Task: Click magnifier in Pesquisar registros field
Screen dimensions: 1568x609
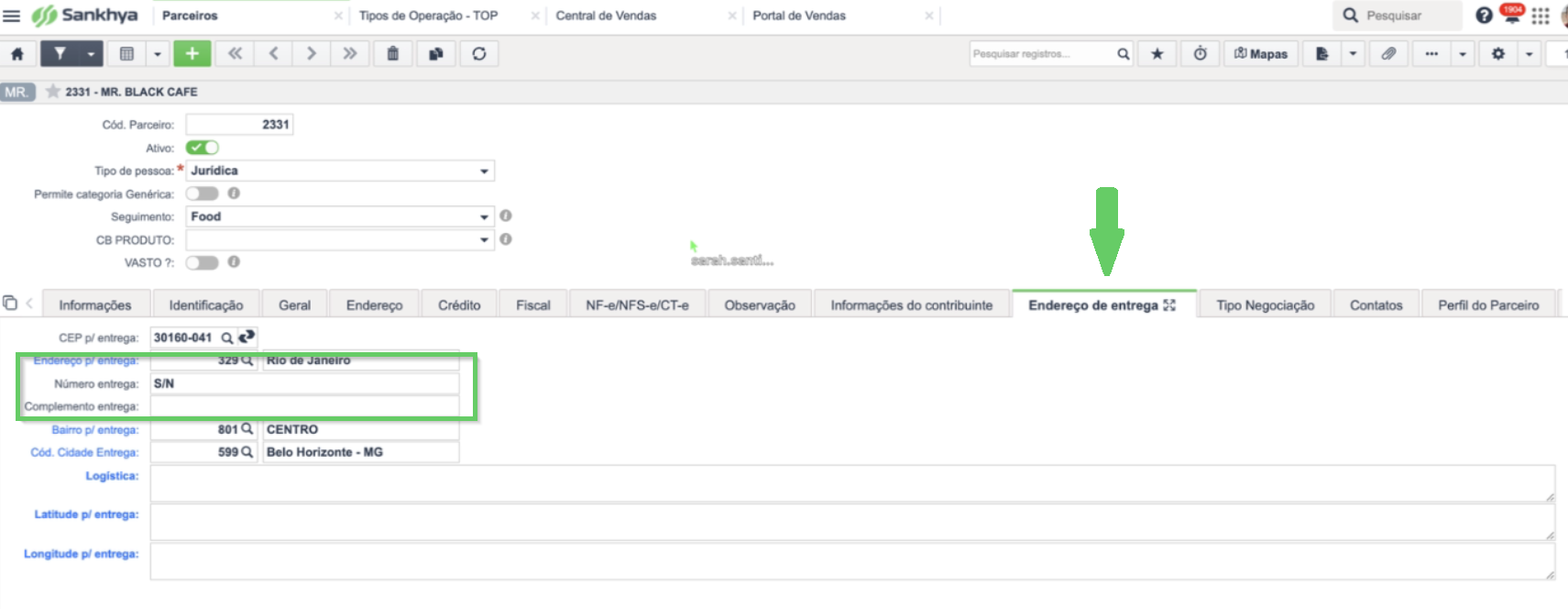Action: point(1124,54)
